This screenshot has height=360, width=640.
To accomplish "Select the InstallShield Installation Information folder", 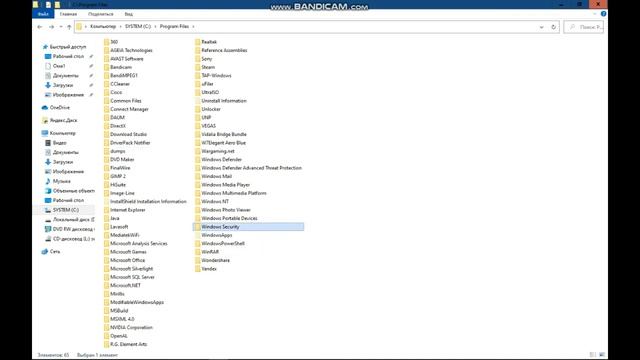I will (148, 202).
